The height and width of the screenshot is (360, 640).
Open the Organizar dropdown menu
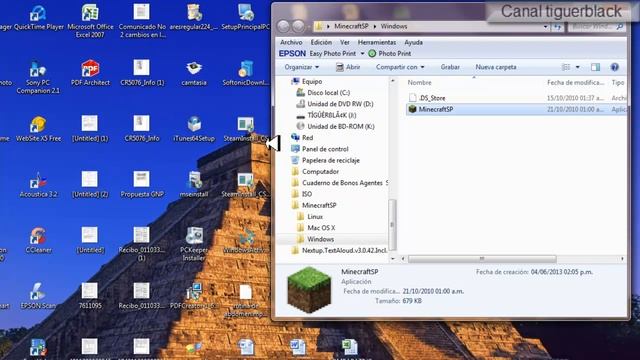point(302,67)
